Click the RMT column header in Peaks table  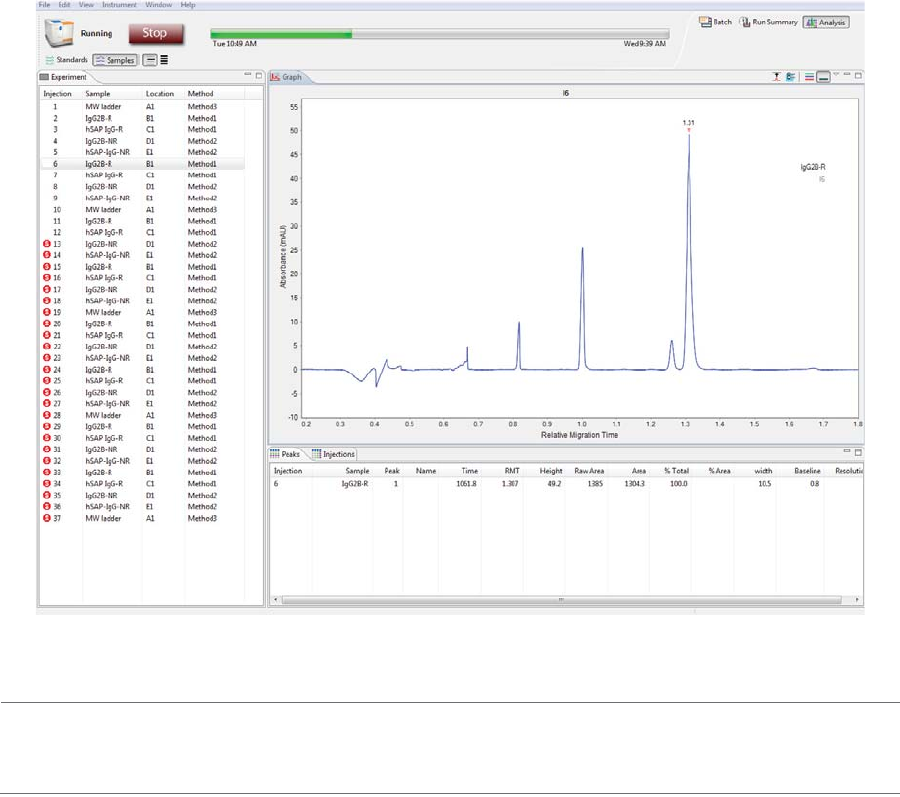[x=512, y=471]
